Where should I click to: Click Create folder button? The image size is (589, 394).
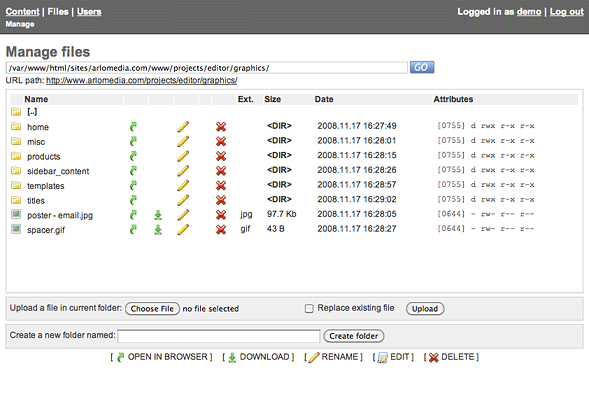[353, 336]
